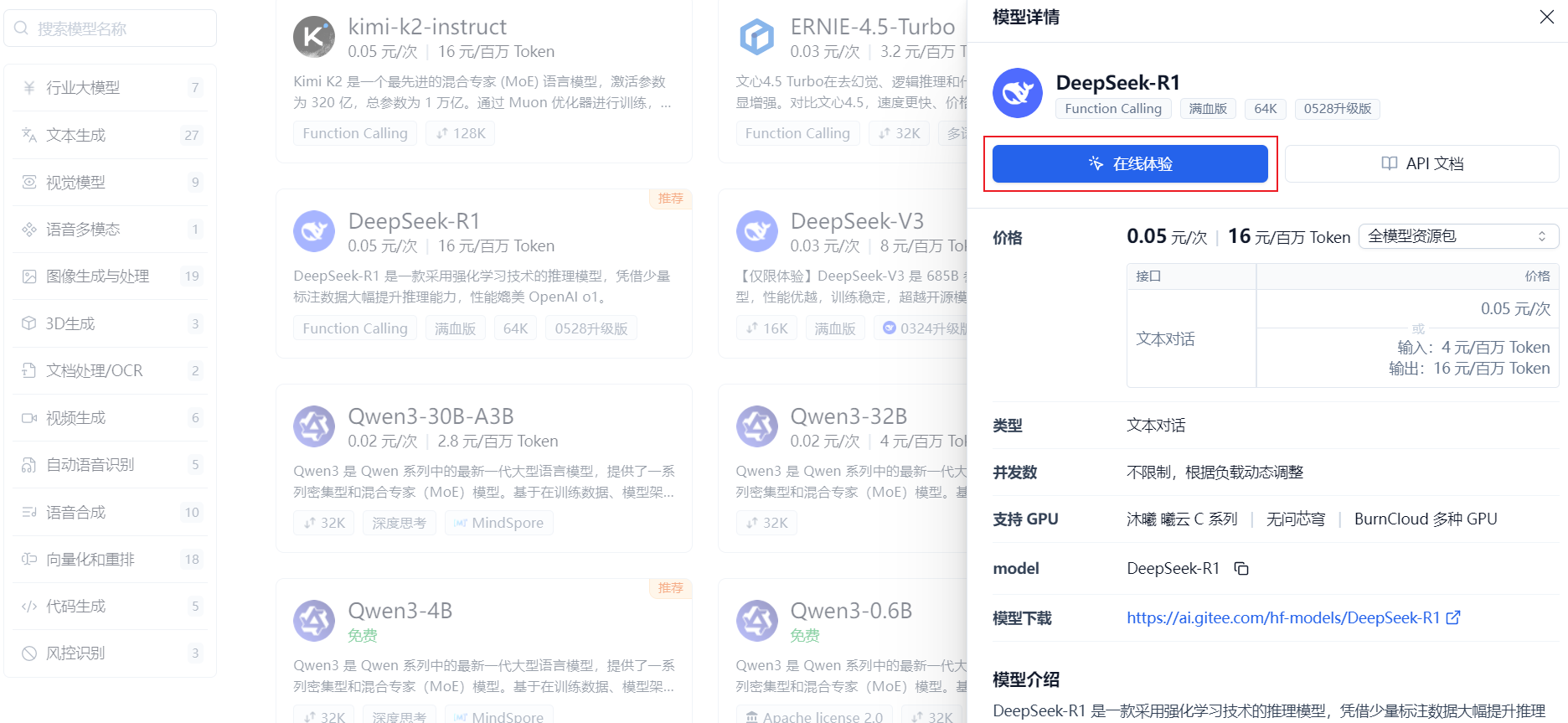The width and height of the screenshot is (1568, 723).
Task: Select 风控识别 icon
Action: point(29,653)
